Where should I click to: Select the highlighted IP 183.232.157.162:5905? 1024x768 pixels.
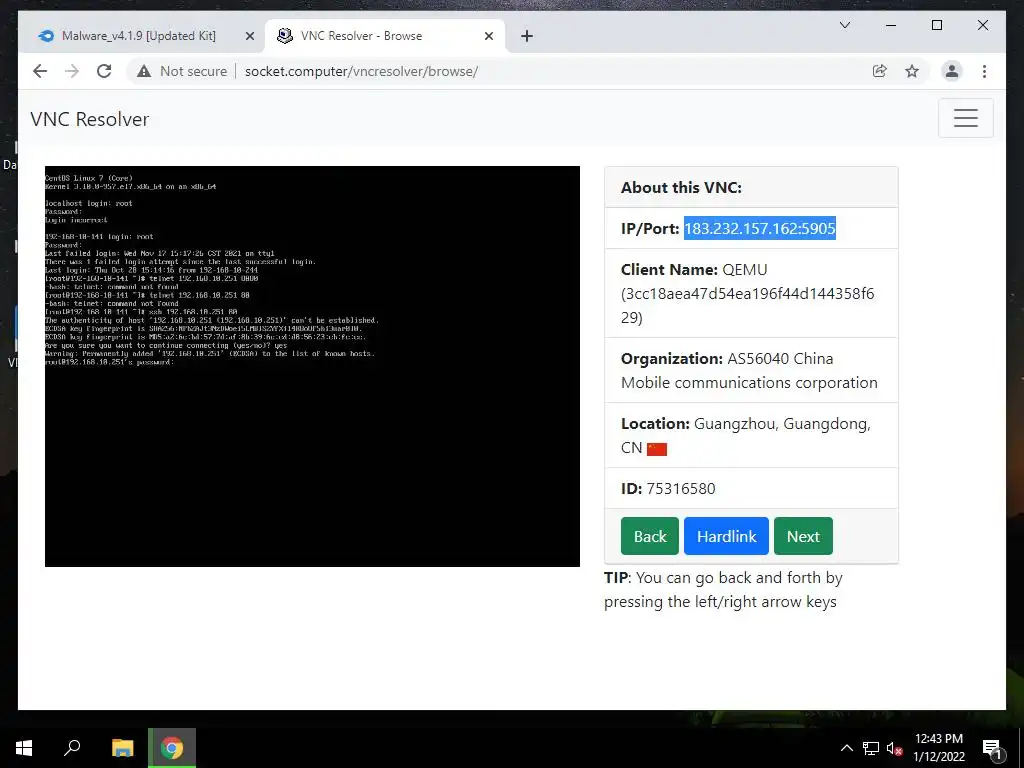pos(760,229)
